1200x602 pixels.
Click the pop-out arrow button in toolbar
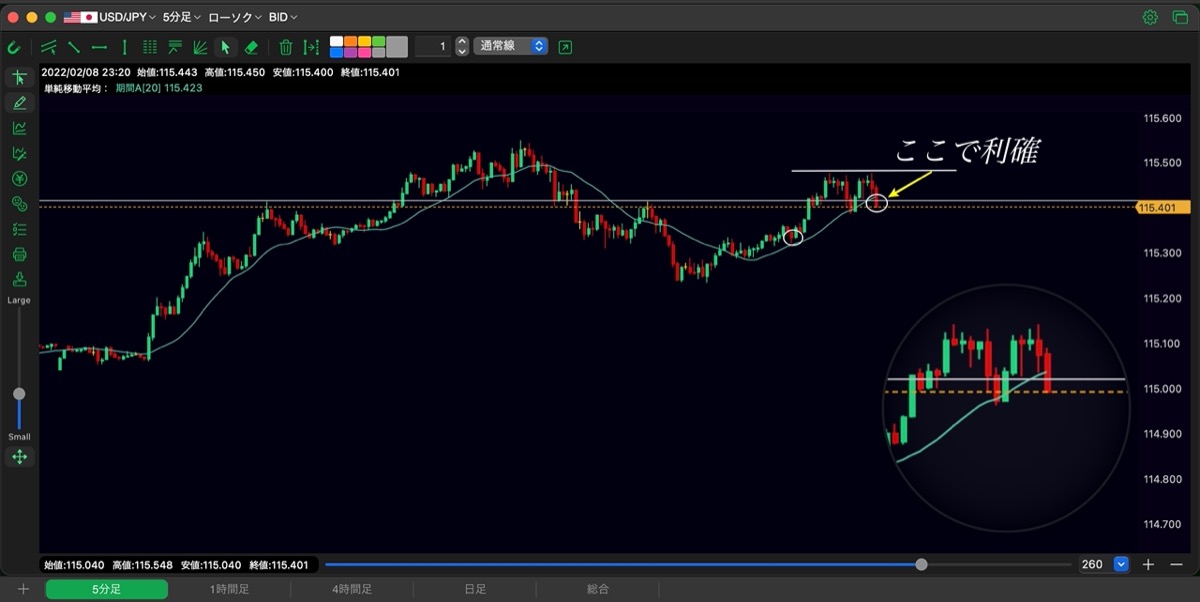point(566,47)
